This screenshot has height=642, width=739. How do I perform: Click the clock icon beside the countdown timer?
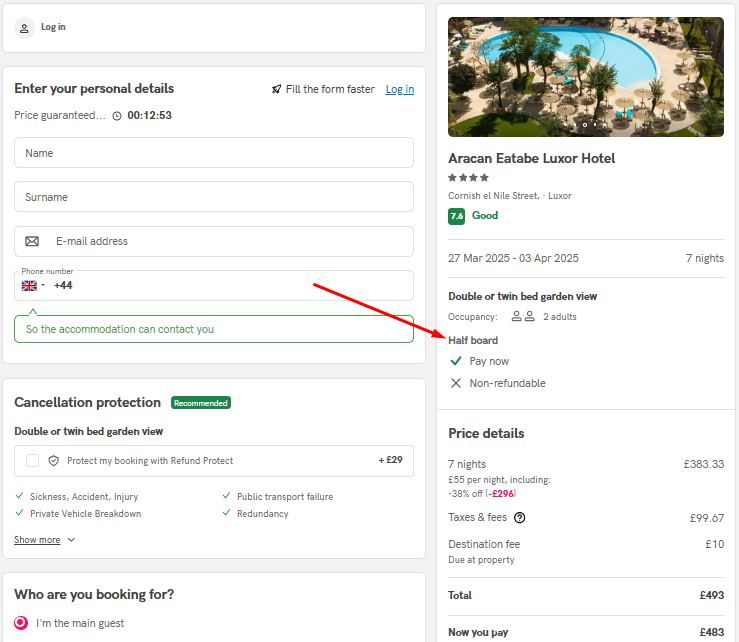117,116
